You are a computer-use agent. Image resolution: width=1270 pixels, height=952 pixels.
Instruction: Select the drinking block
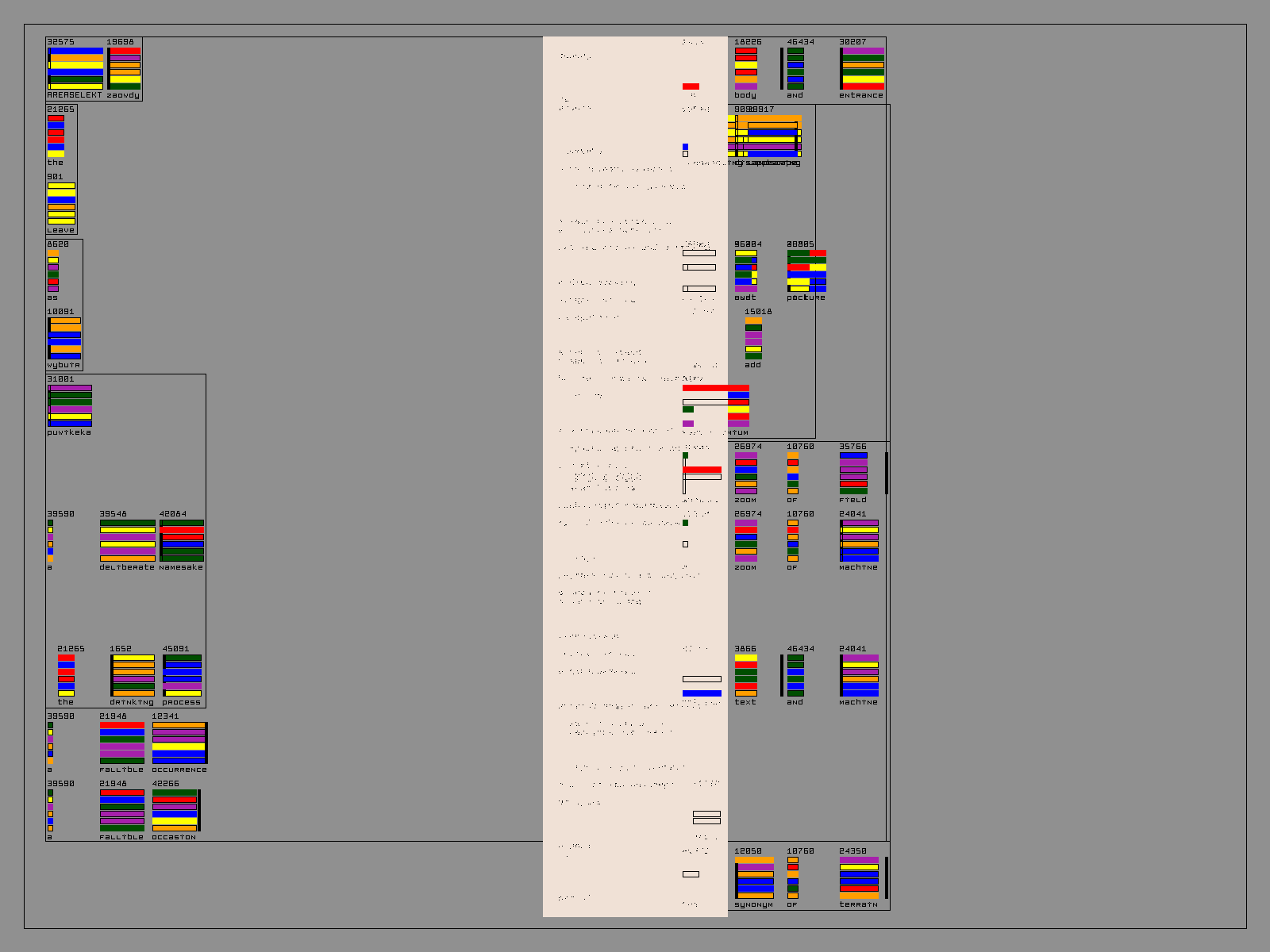coord(133,676)
